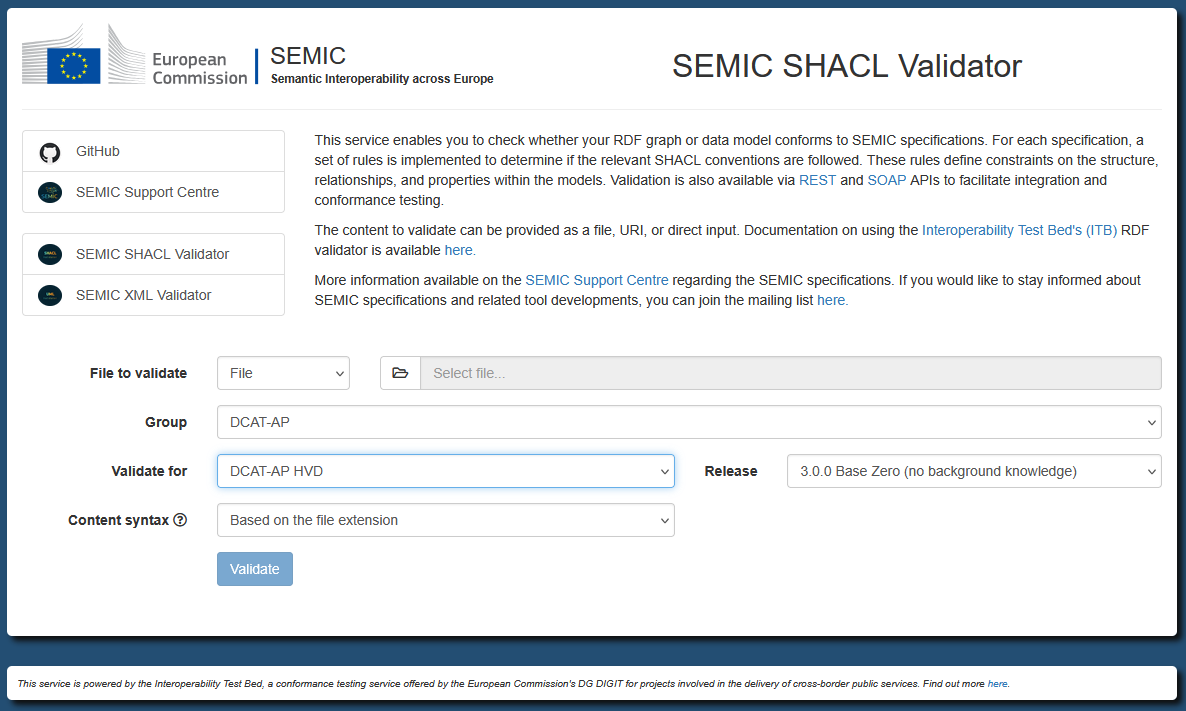
Task: Click the folder open browse icon
Action: 400,373
